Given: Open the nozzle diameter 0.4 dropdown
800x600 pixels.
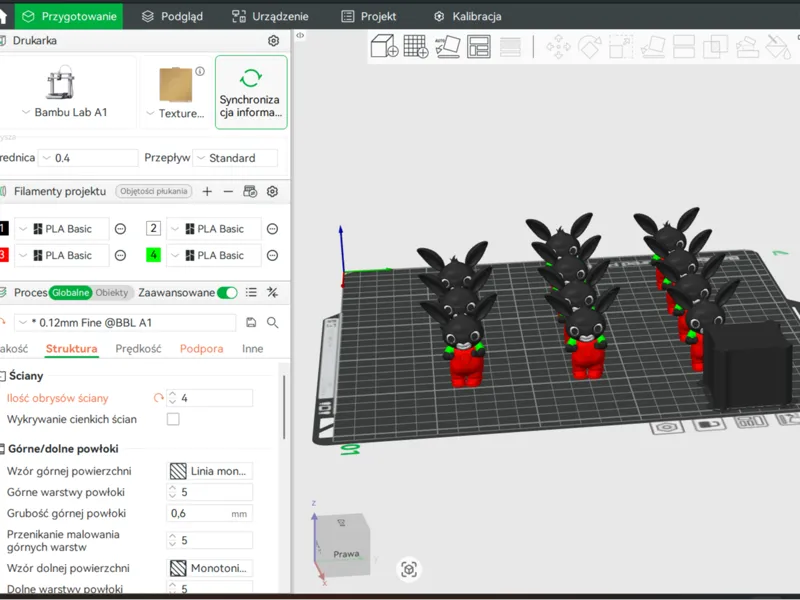Looking at the screenshot, I should pyautogui.click(x=89, y=158).
